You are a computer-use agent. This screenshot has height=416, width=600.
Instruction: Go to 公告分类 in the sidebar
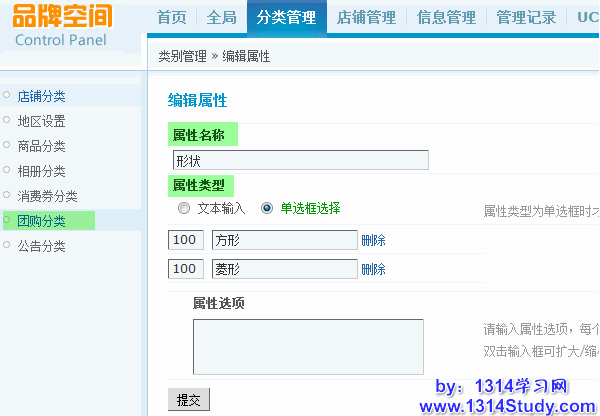tap(41, 246)
